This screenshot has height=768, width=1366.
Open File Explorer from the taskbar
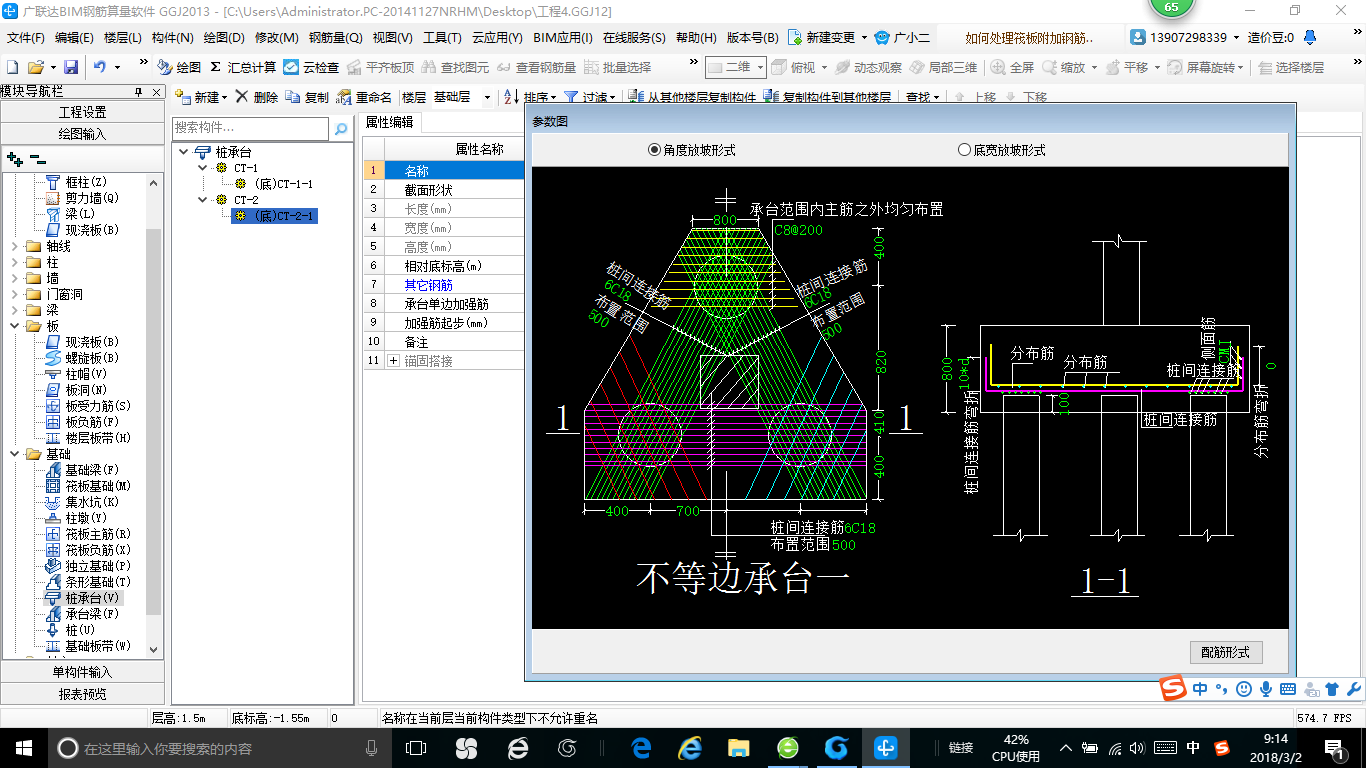[x=738, y=748]
